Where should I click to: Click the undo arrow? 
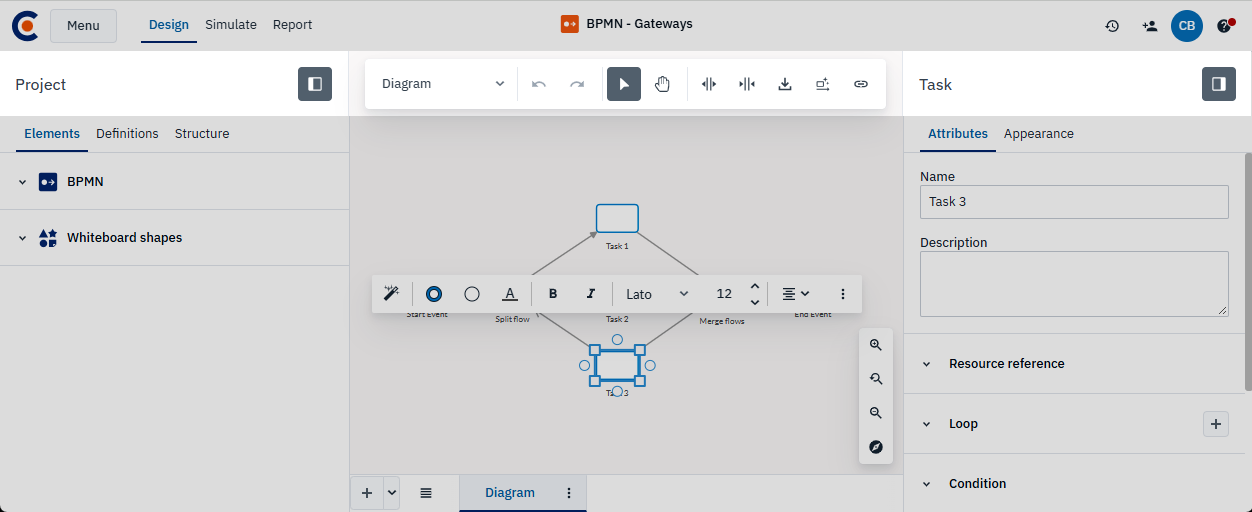coord(539,84)
